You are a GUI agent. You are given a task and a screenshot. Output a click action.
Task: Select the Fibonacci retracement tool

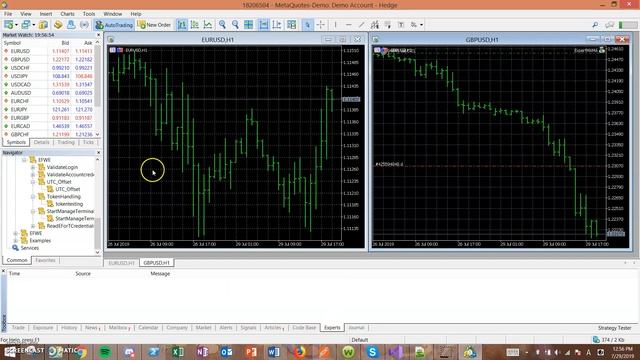point(387,25)
